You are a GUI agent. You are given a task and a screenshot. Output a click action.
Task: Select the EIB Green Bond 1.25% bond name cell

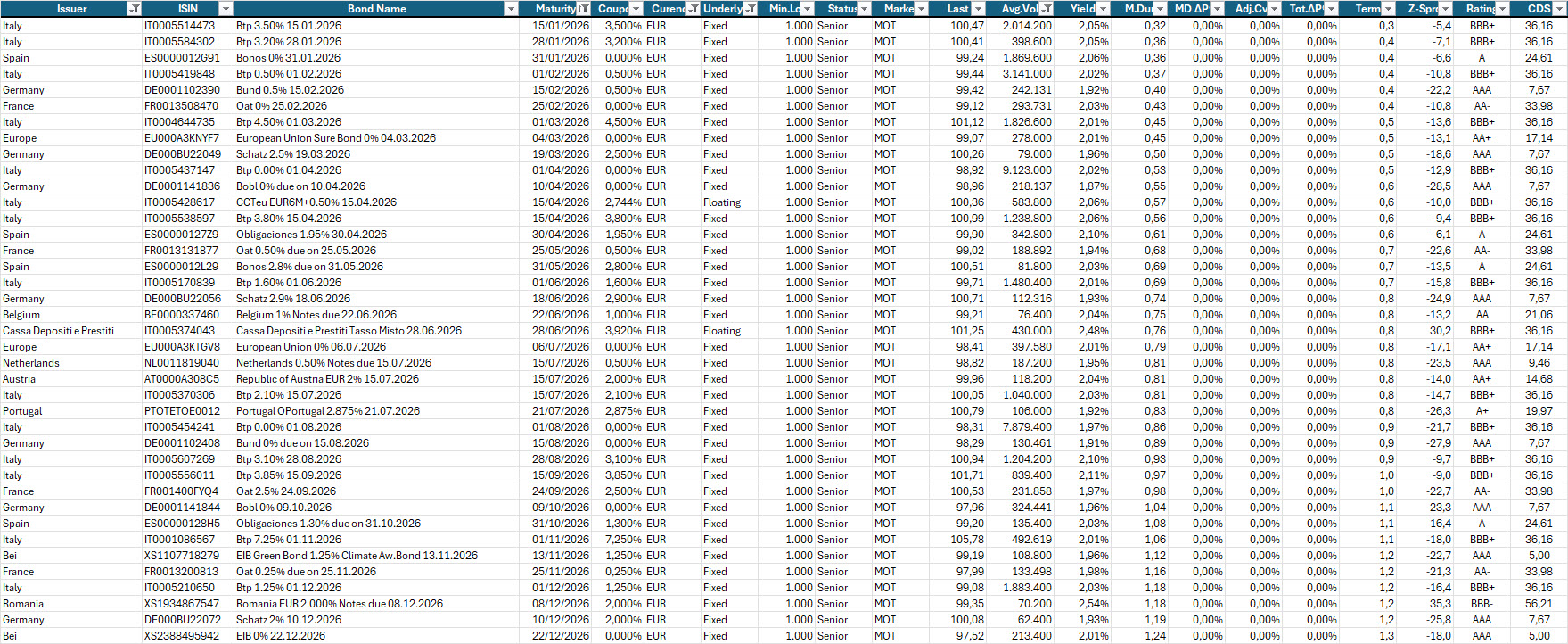click(357, 556)
